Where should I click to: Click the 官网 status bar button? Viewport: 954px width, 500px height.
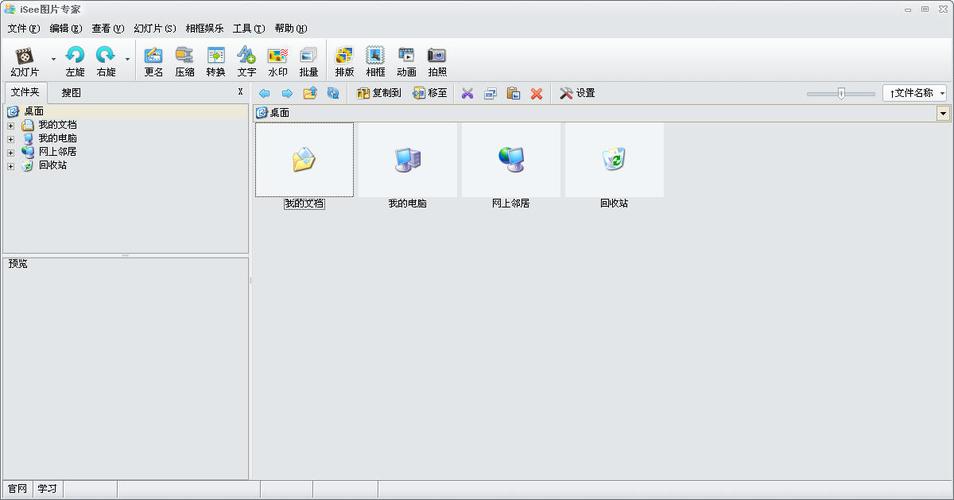(18, 488)
